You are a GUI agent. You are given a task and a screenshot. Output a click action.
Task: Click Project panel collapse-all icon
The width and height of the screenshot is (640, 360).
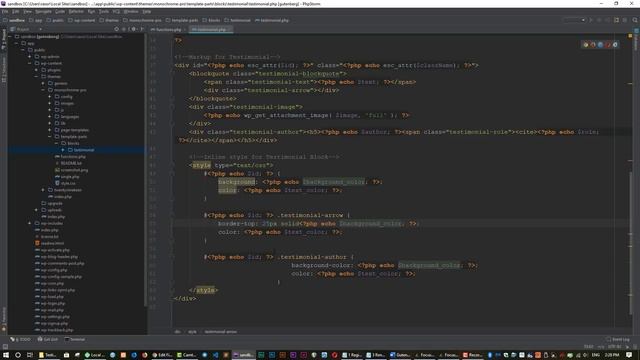point(124,29)
